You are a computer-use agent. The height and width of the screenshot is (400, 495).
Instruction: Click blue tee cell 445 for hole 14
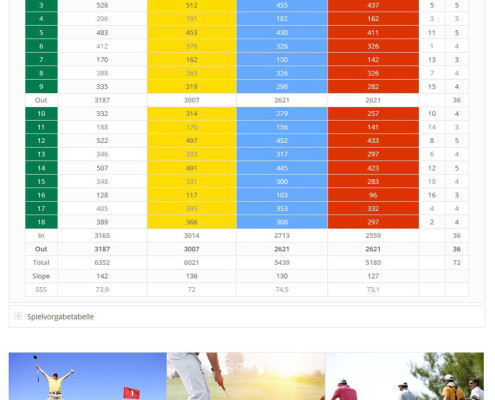click(x=282, y=168)
